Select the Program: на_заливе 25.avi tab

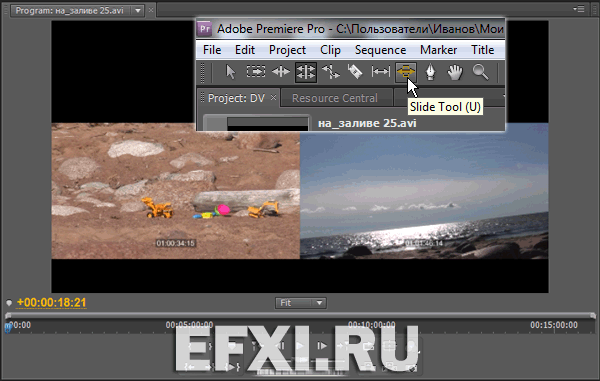pos(70,11)
